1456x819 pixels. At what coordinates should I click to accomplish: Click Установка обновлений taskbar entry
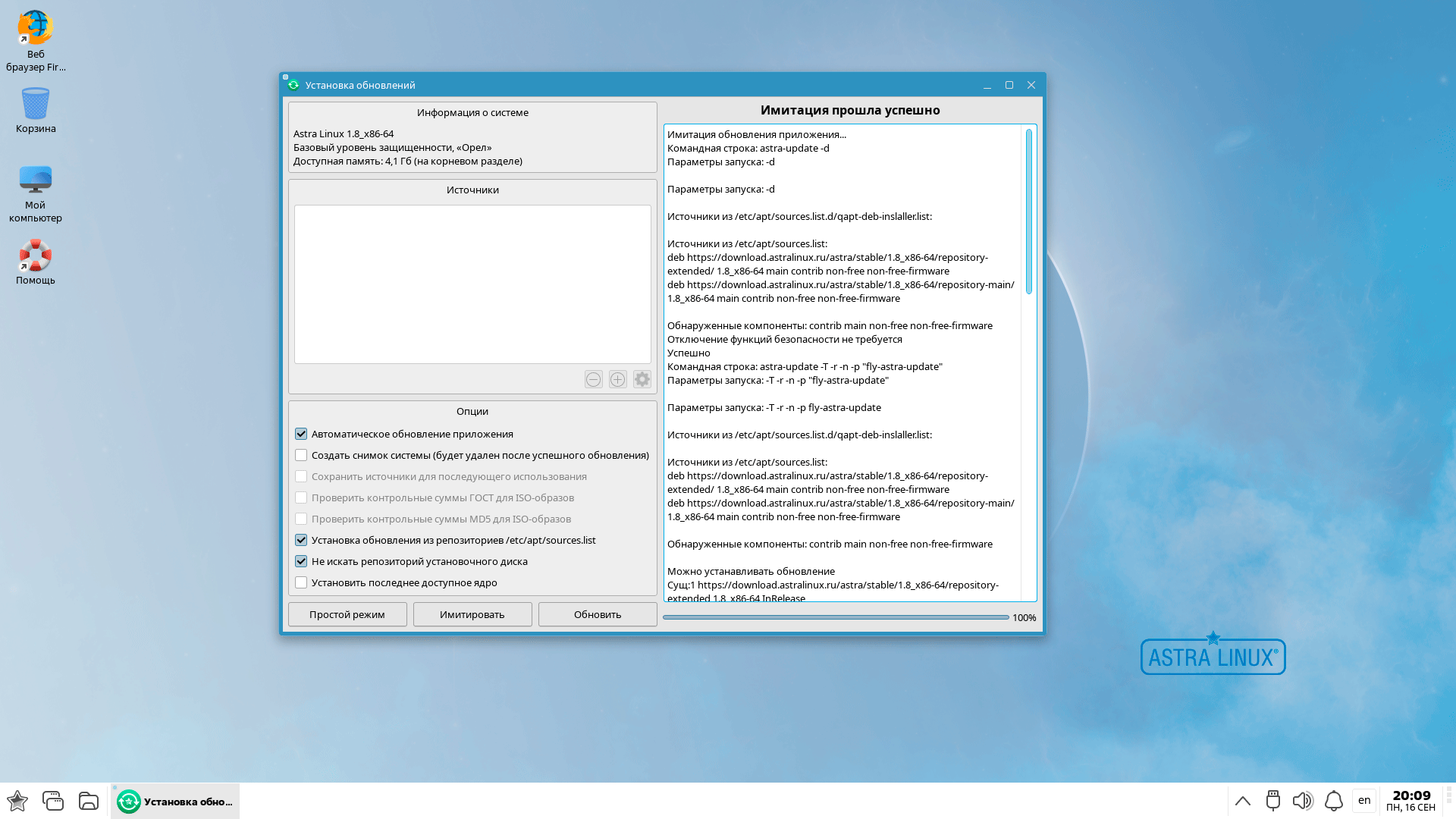click(x=175, y=801)
